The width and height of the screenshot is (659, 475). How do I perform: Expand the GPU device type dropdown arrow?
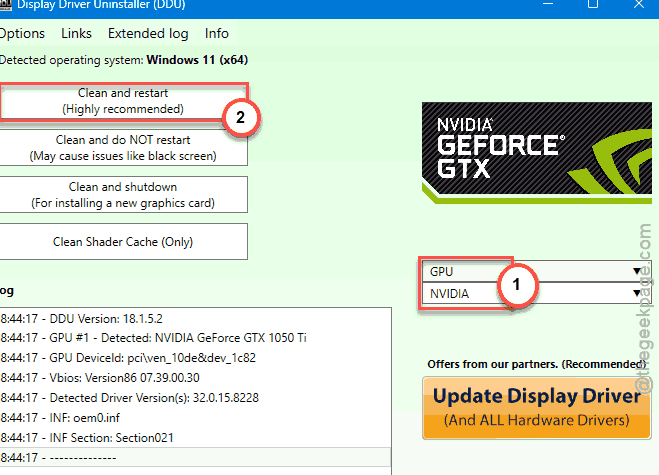[x=637, y=271]
